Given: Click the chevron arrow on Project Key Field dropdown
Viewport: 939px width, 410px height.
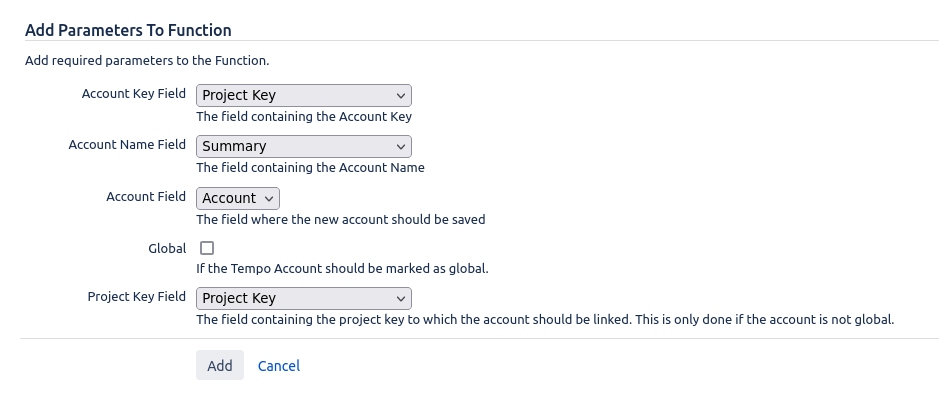Looking at the screenshot, I should pyautogui.click(x=401, y=299).
